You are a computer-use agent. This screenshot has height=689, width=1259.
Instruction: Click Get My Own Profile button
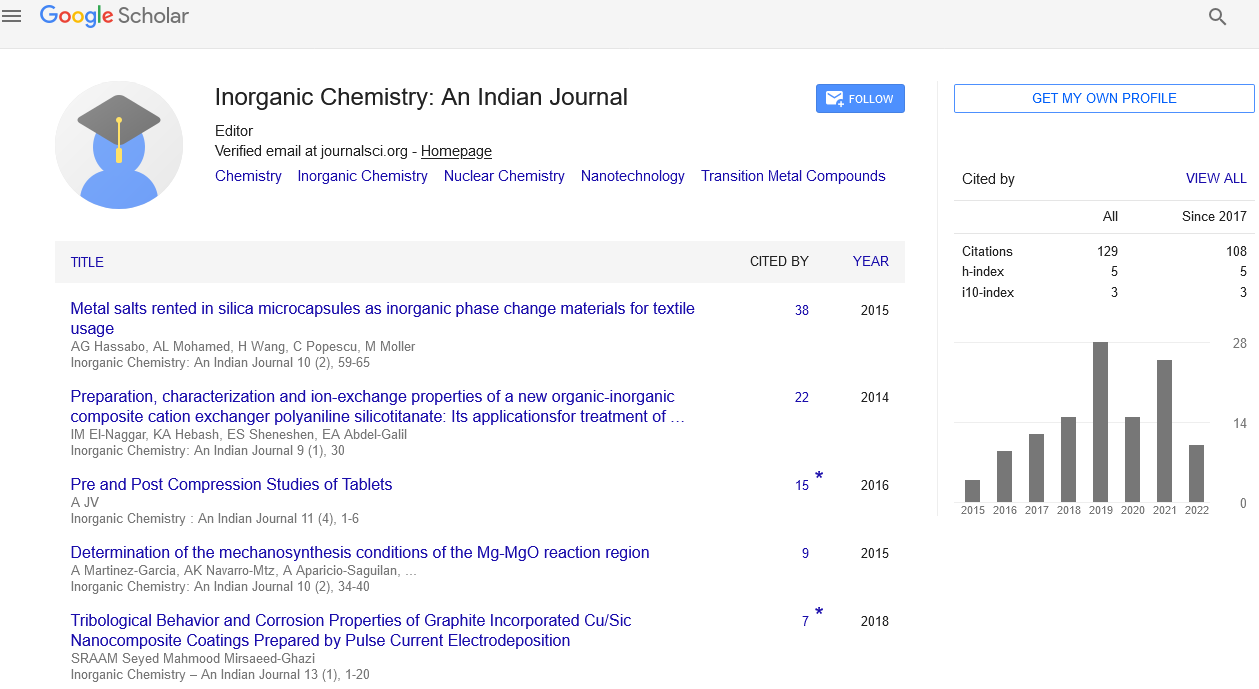pos(1104,98)
